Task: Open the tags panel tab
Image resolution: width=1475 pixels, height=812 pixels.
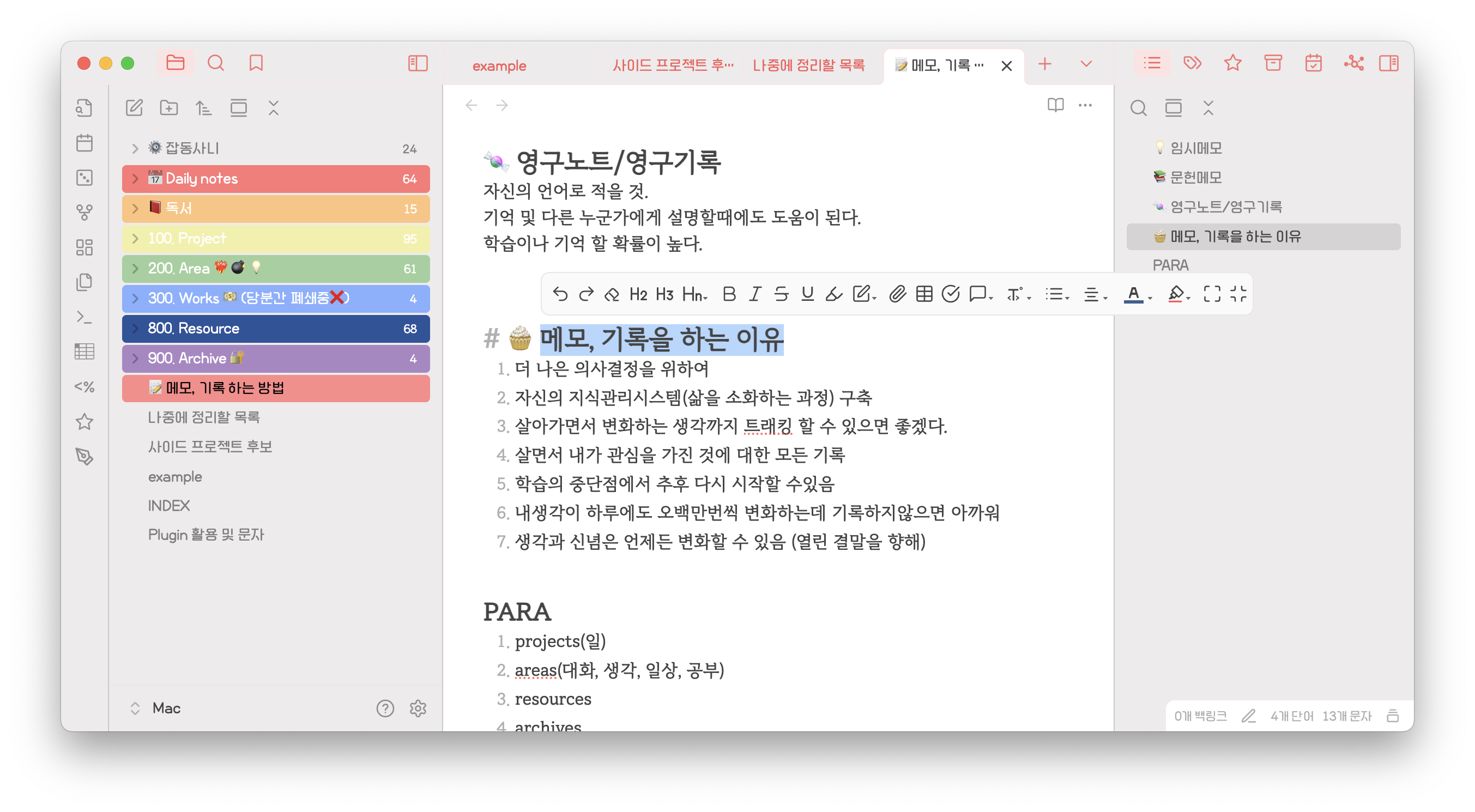Action: tap(1192, 63)
